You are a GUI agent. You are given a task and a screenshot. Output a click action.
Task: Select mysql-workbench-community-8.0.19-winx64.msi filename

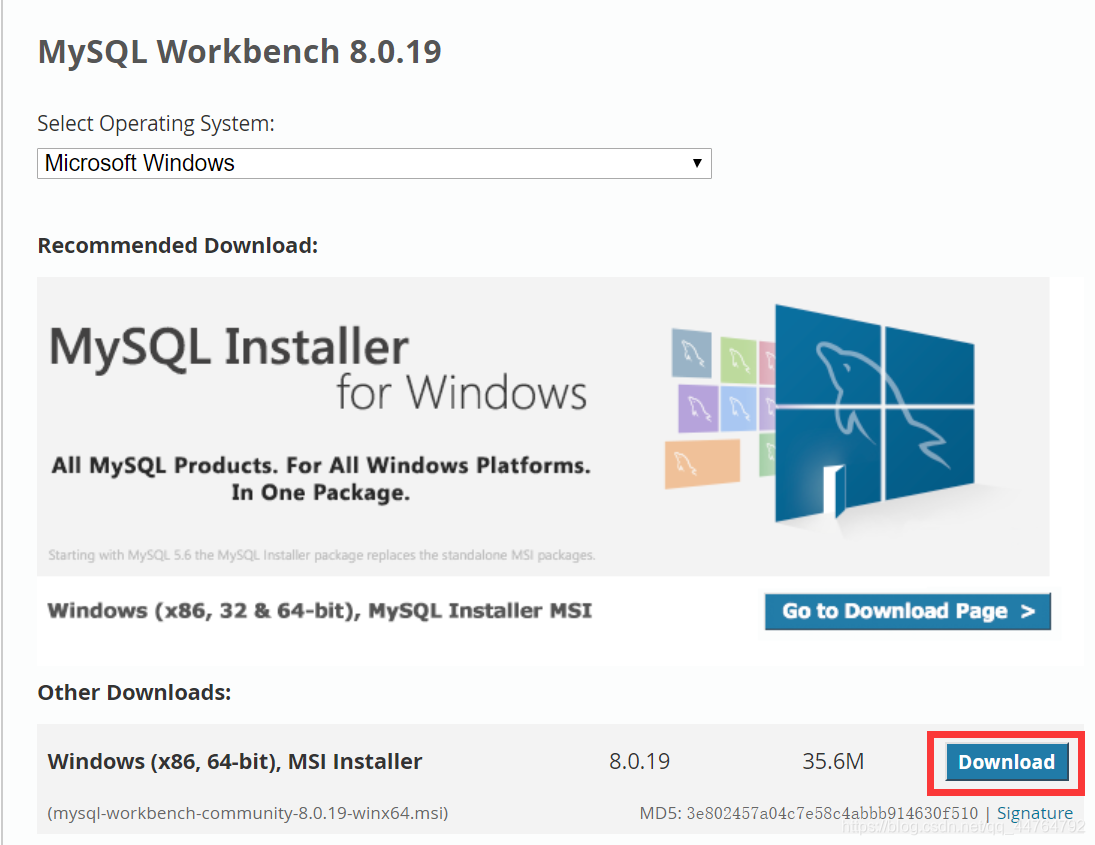click(248, 813)
